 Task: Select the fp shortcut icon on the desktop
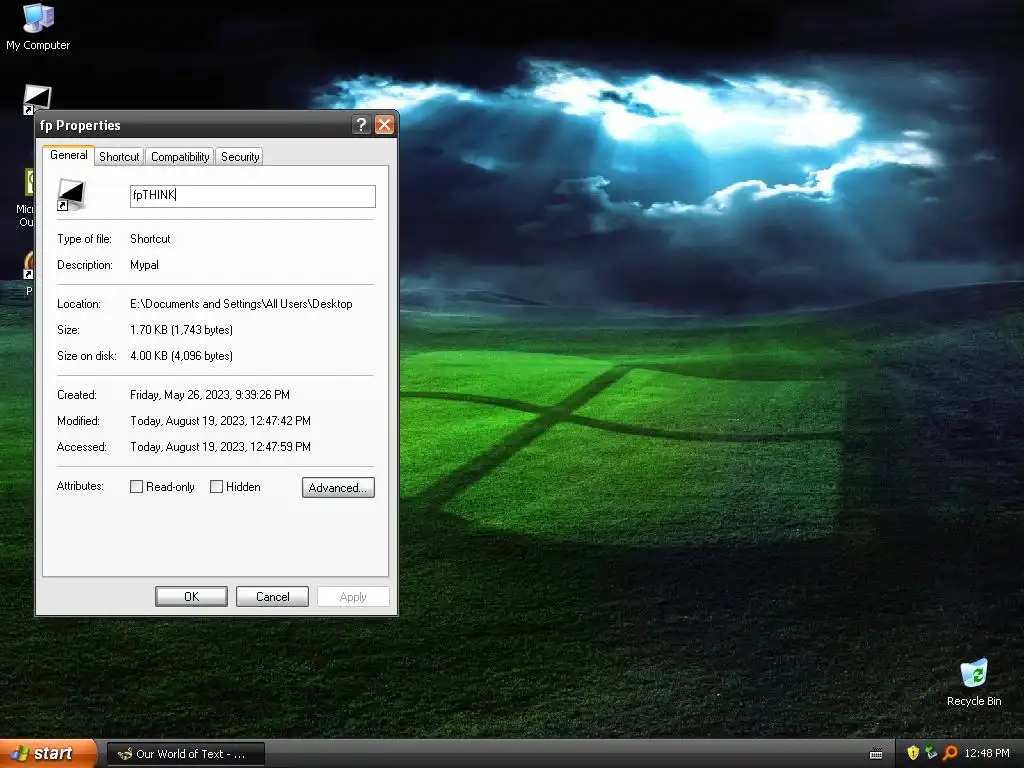click(x=37, y=99)
